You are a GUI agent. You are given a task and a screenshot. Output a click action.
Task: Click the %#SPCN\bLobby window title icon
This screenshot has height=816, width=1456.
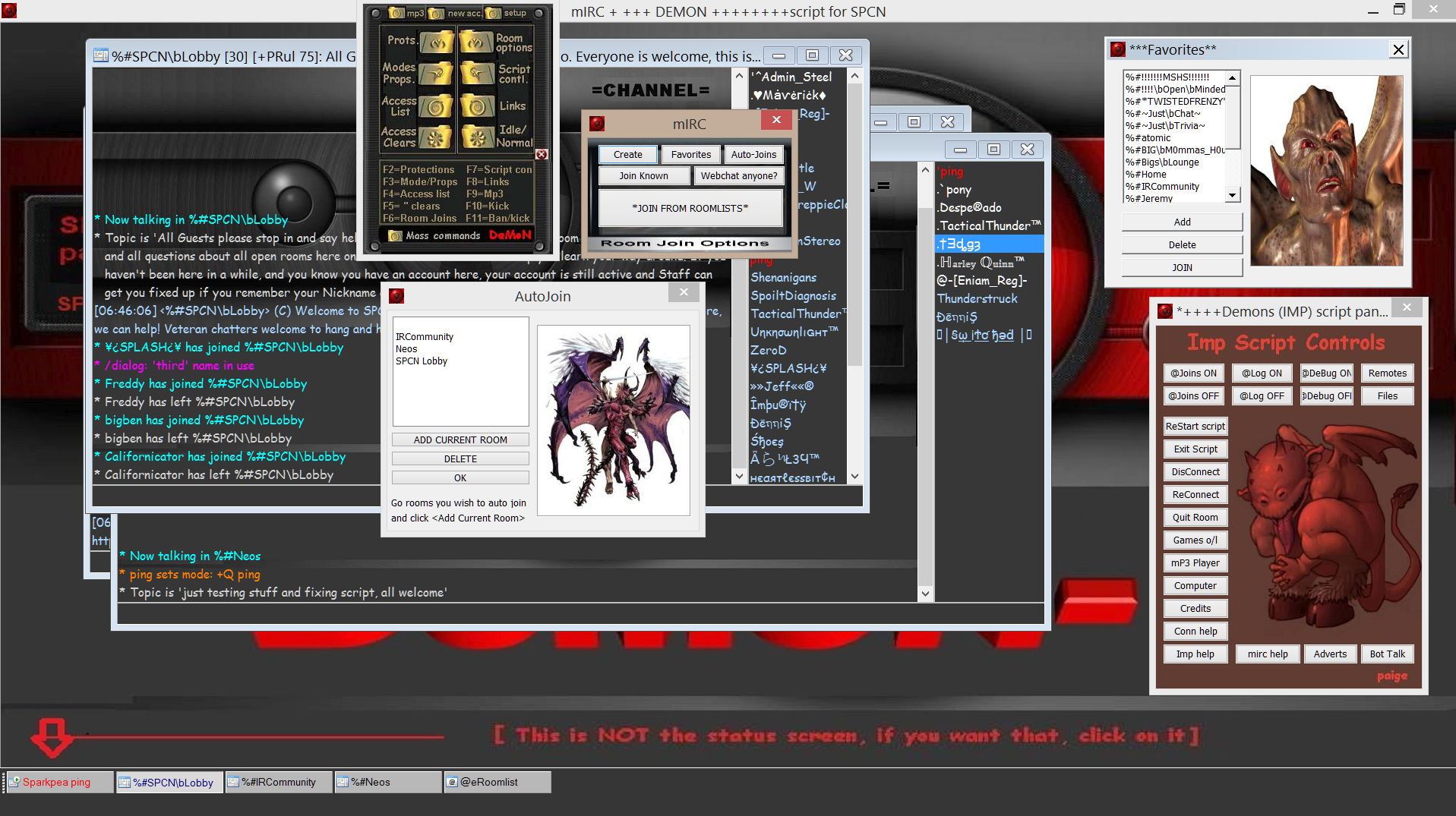coord(101,55)
